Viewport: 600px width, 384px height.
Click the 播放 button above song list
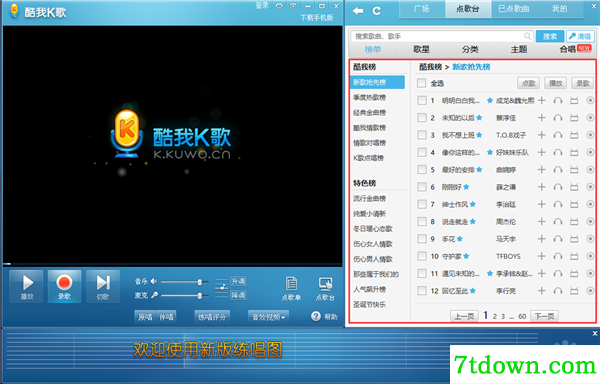point(555,83)
